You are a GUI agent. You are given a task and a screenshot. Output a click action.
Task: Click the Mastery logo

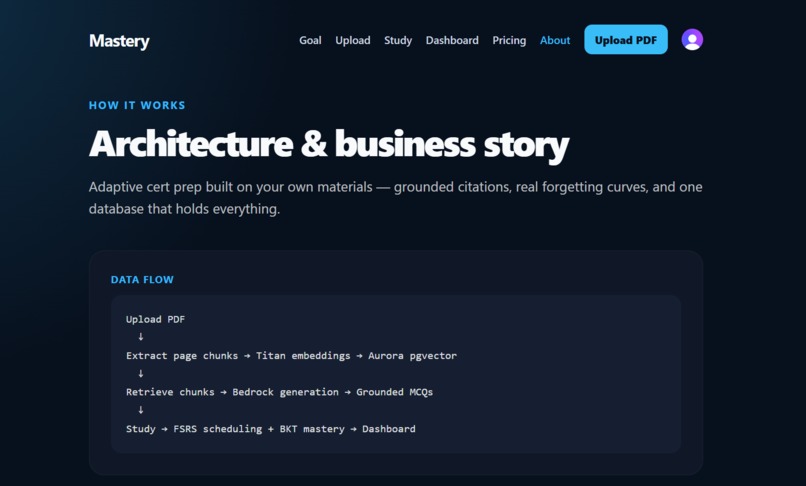tap(119, 41)
